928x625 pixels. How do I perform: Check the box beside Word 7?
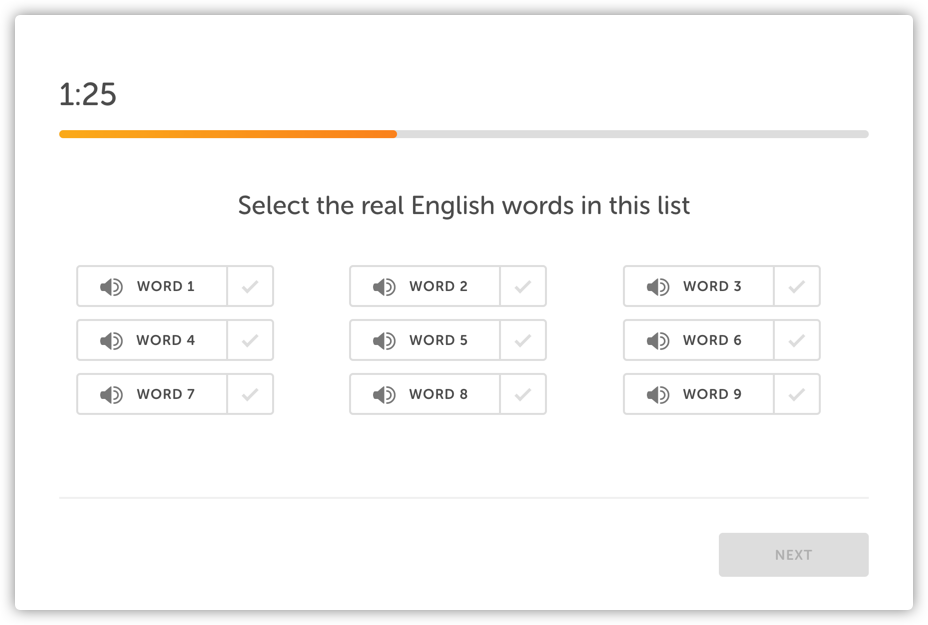pos(250,395)
